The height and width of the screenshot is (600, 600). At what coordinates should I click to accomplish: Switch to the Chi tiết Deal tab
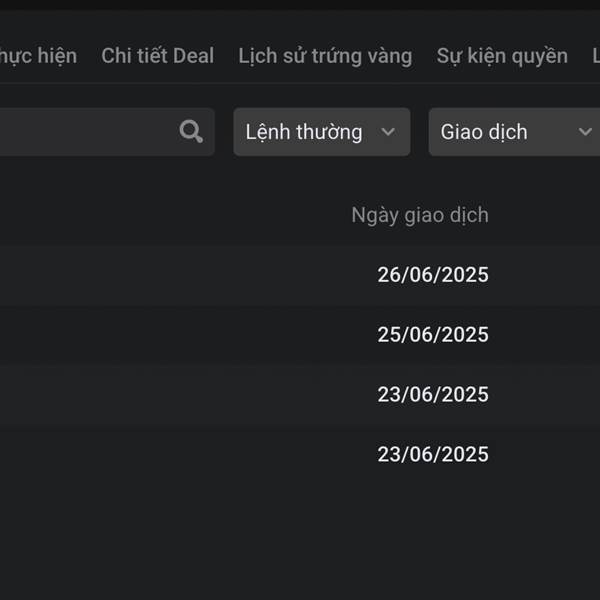point(157,56)
